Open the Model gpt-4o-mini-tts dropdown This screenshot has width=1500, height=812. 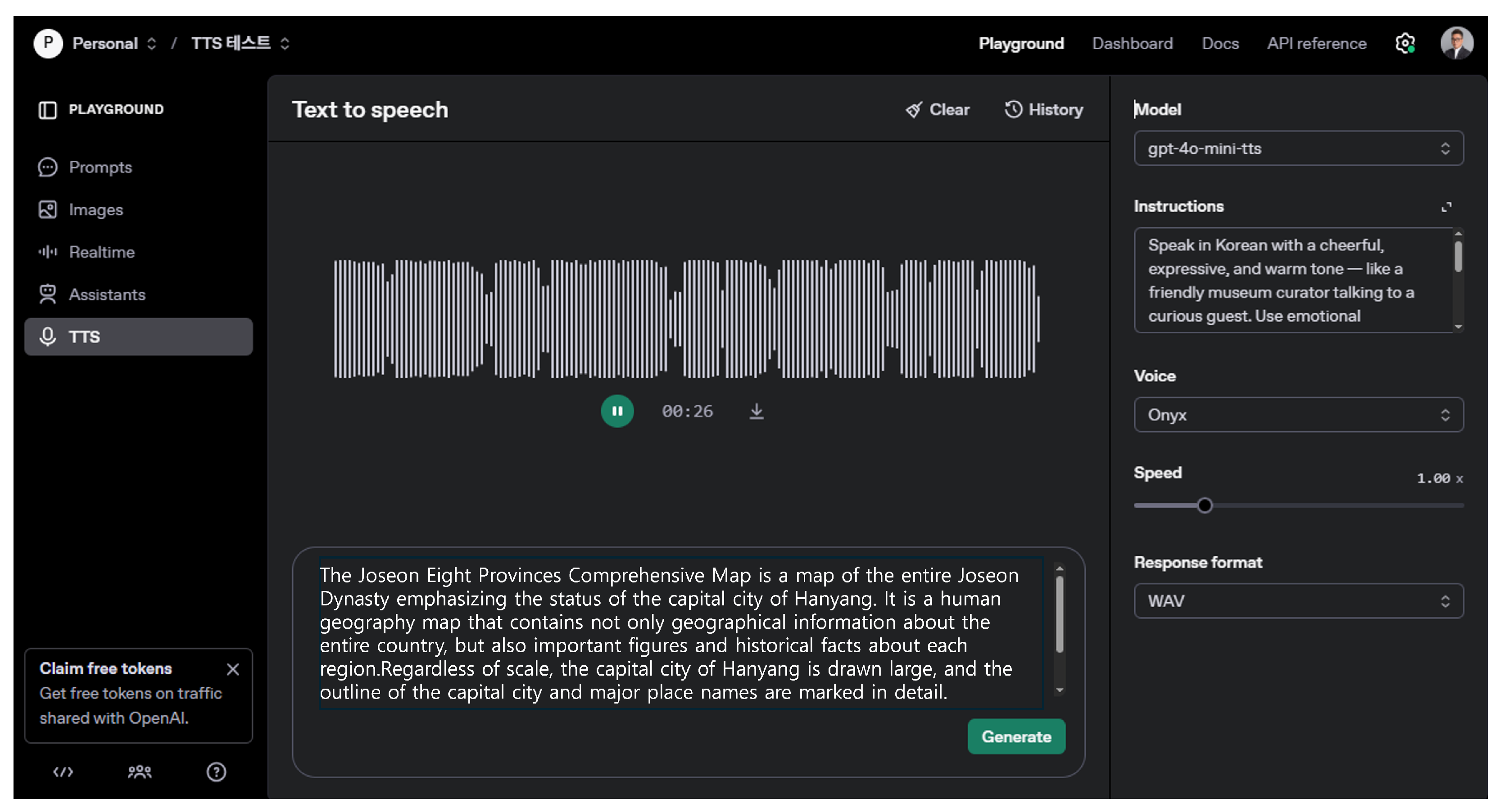click(x=1298, y=149)
